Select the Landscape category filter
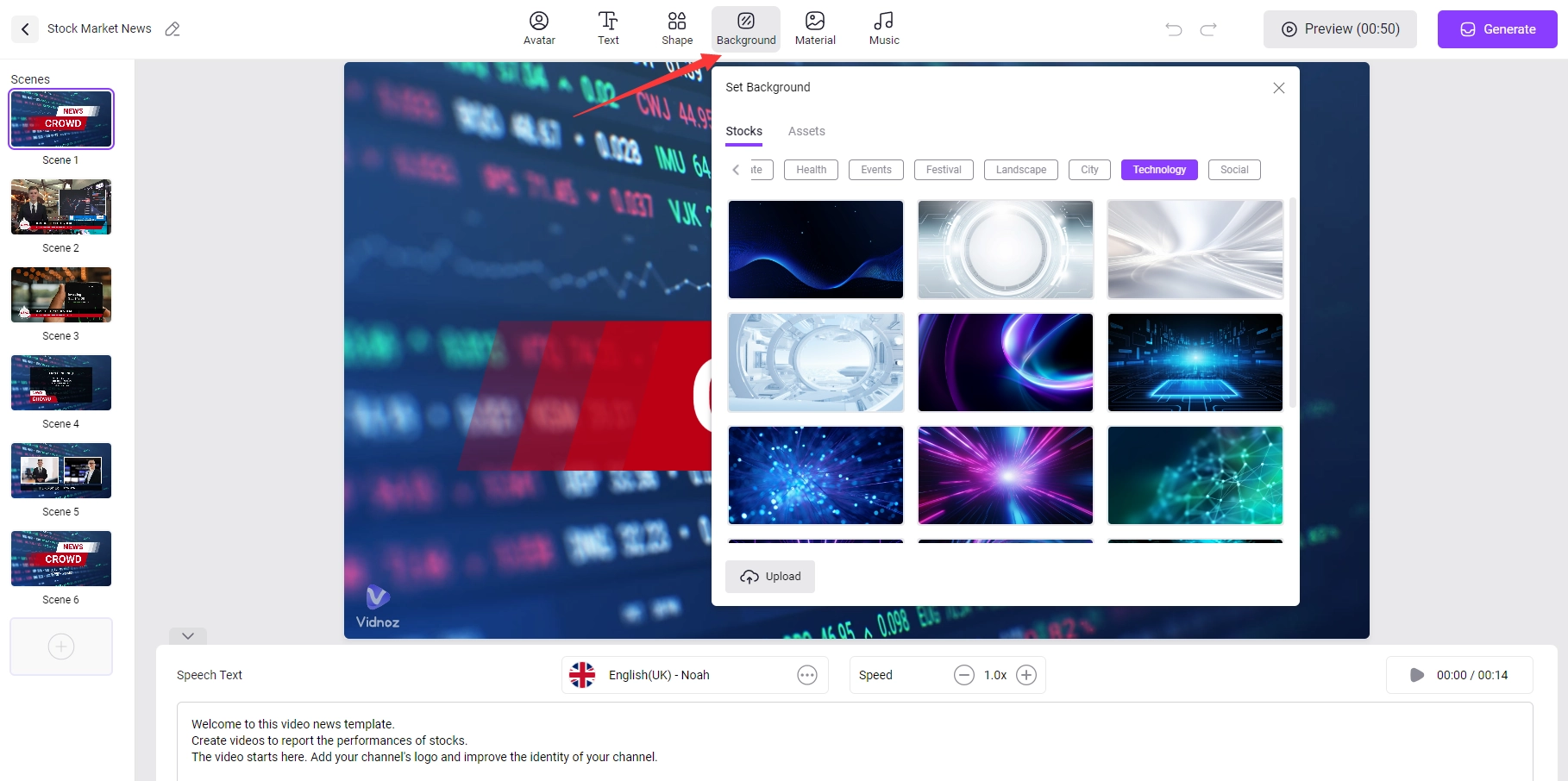Screen dimensions: 1568x781 pos(1020,170)
